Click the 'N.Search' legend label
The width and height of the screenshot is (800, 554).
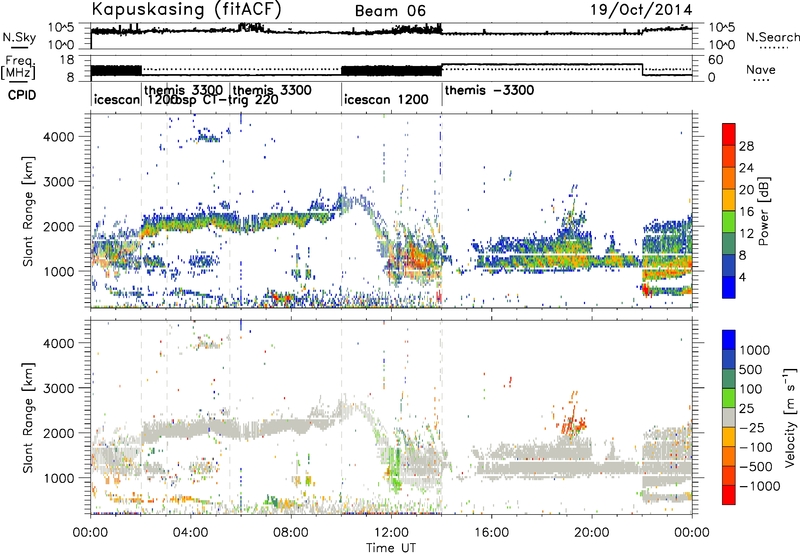point(773,37)
